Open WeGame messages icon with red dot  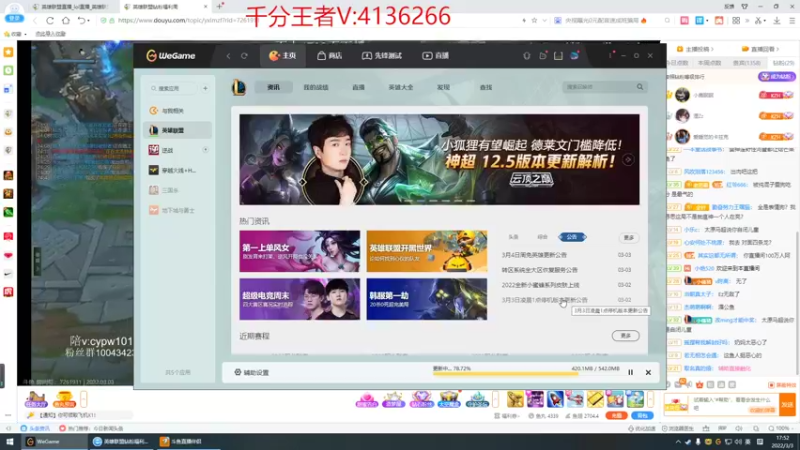[x=542, y=56]
